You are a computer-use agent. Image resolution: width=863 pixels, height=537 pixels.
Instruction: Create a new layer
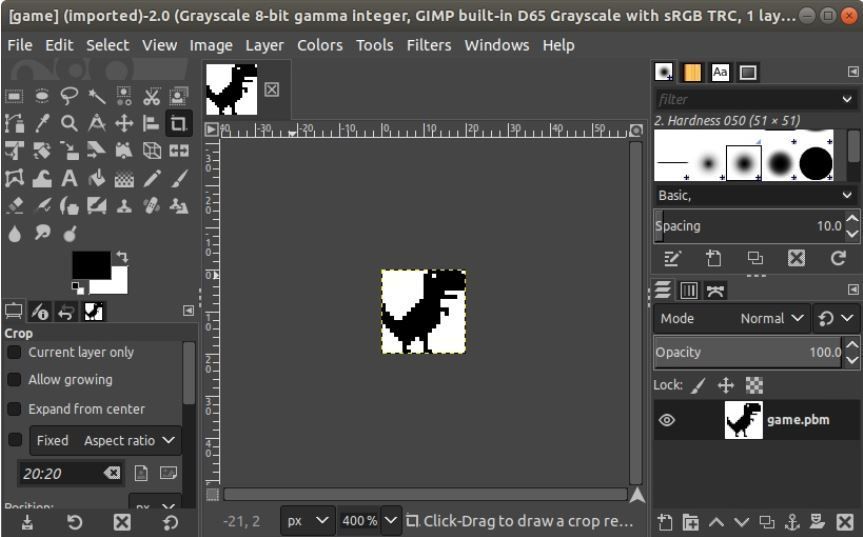(665, 522)
